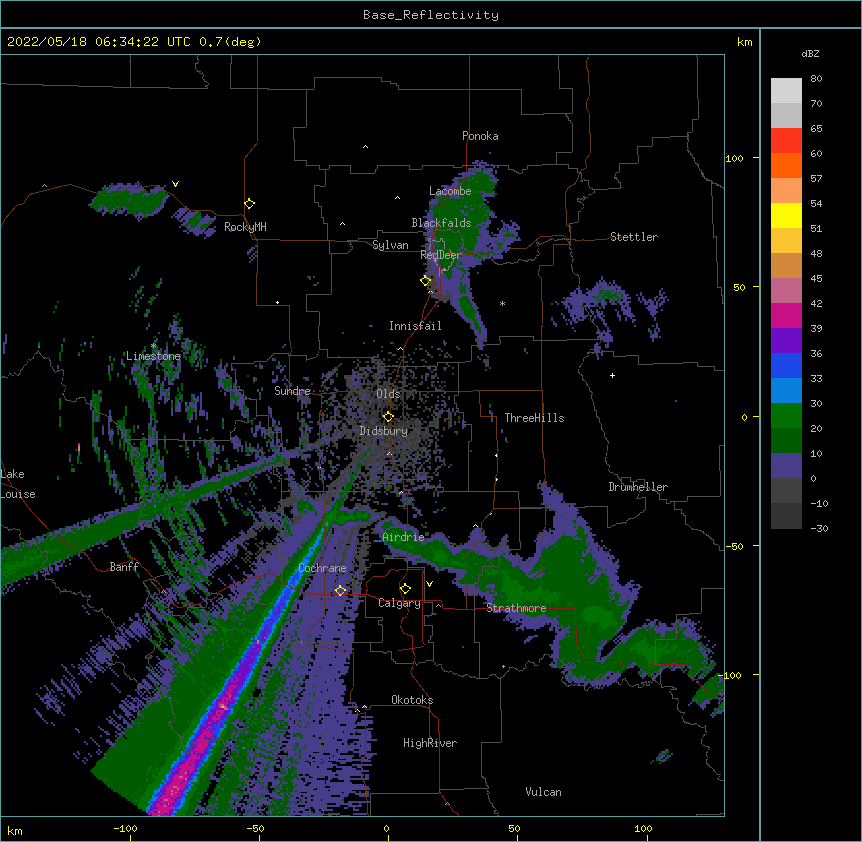Click the Drumheller town label
This screenshot has height=842, width=862.
coord(638,487)
